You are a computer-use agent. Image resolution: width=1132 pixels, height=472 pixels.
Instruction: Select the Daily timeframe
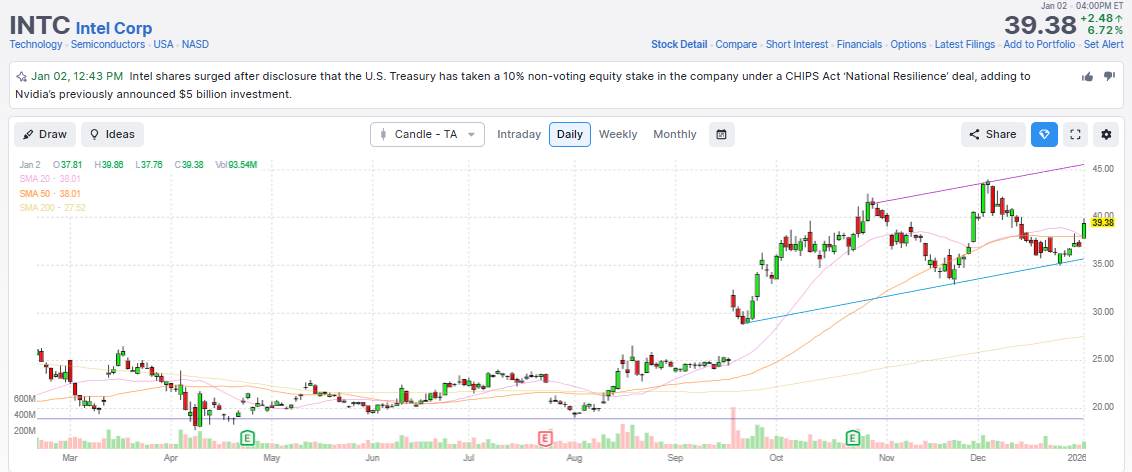coord(570,134)
